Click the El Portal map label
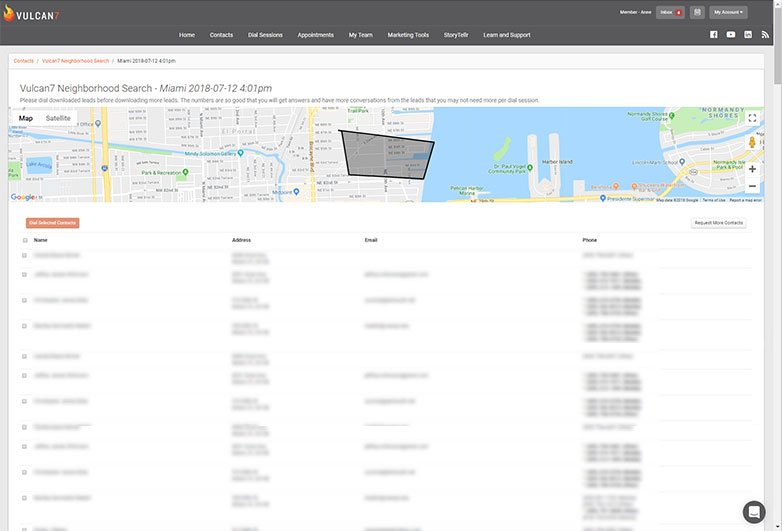Image resolution: width=782 pixels, height=531 pixels. (239, 131)
